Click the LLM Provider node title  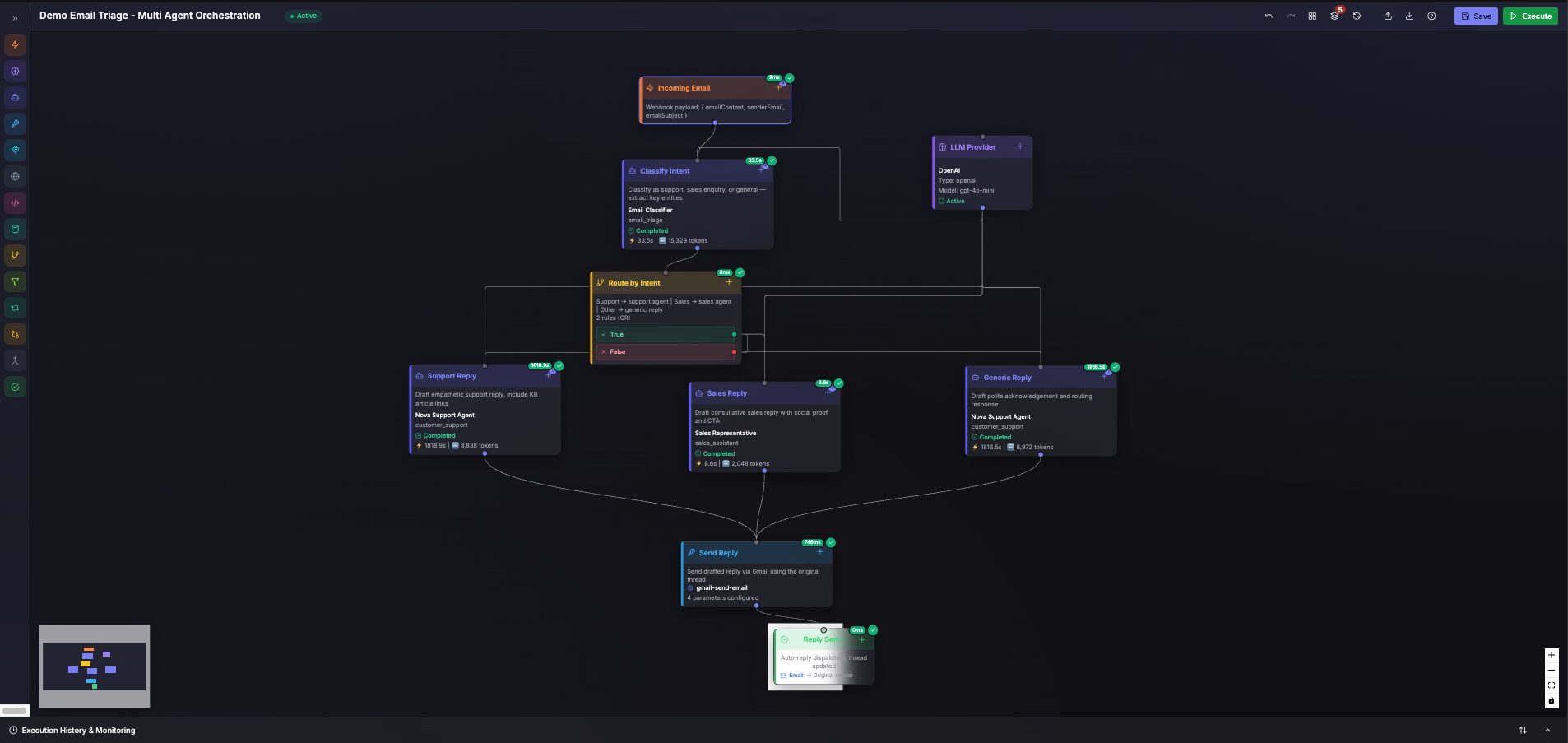point(972,147)
